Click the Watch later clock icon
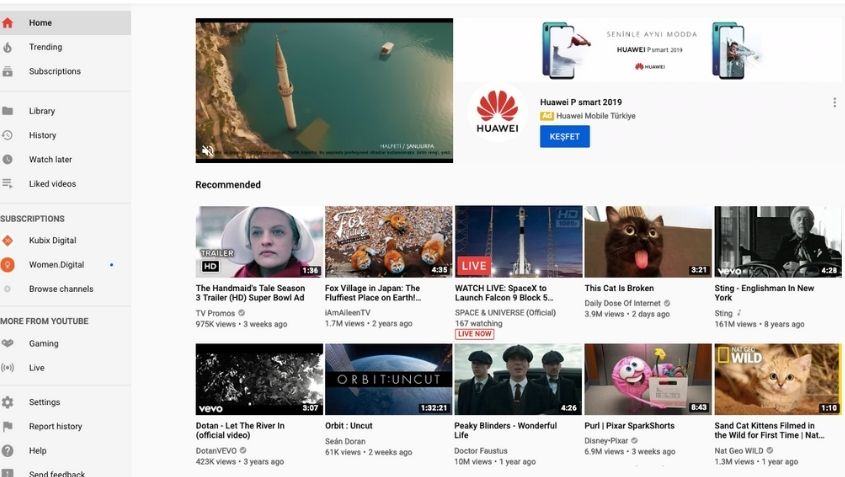Image resolution: width=845 pixels, height=477 pixels. [x=8, y=160]
